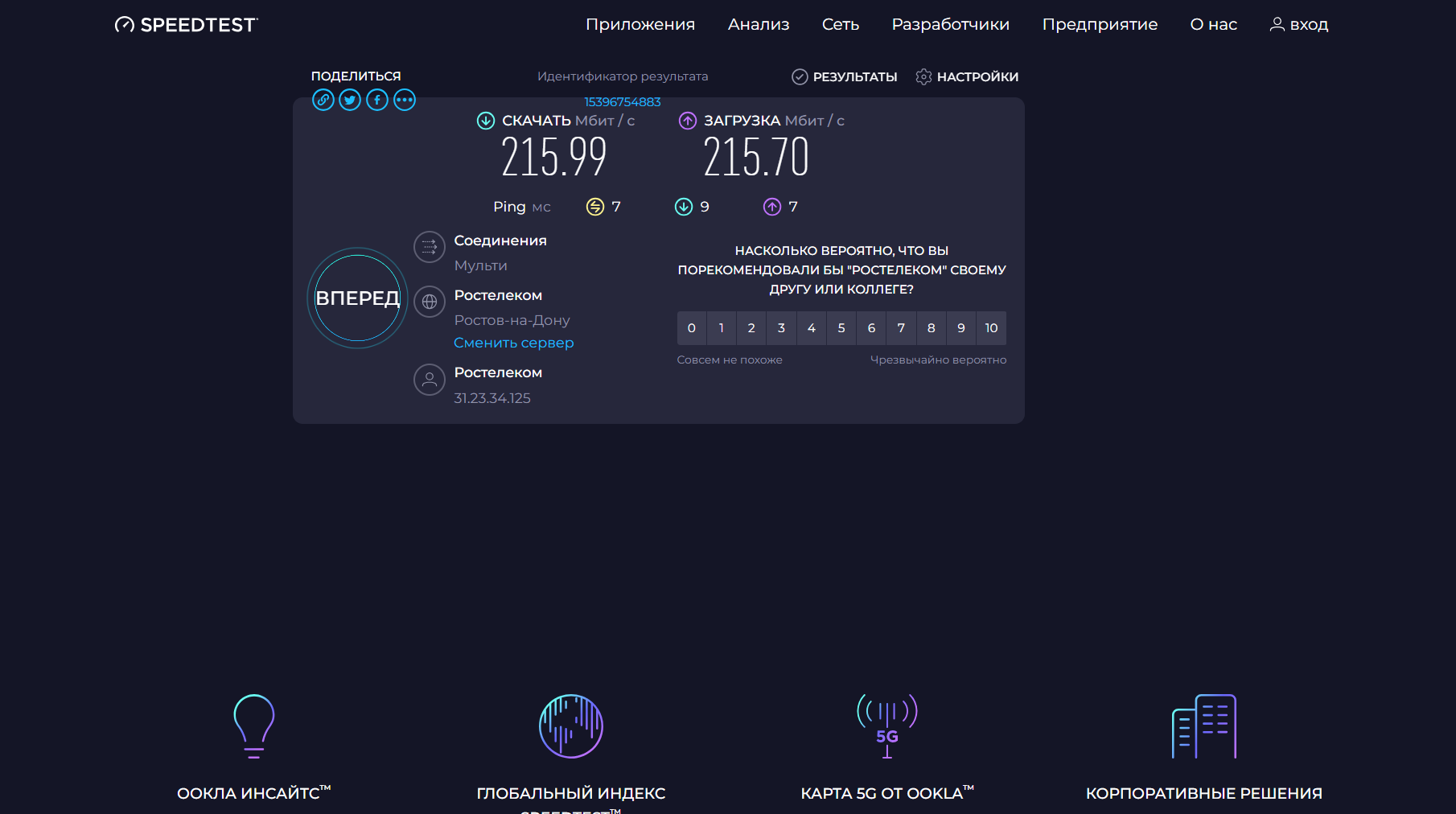Image resolution: width=1456 pixels, height=814 pixels.
Task: Open the О нас menu
Action: (x=1214, y=24)
